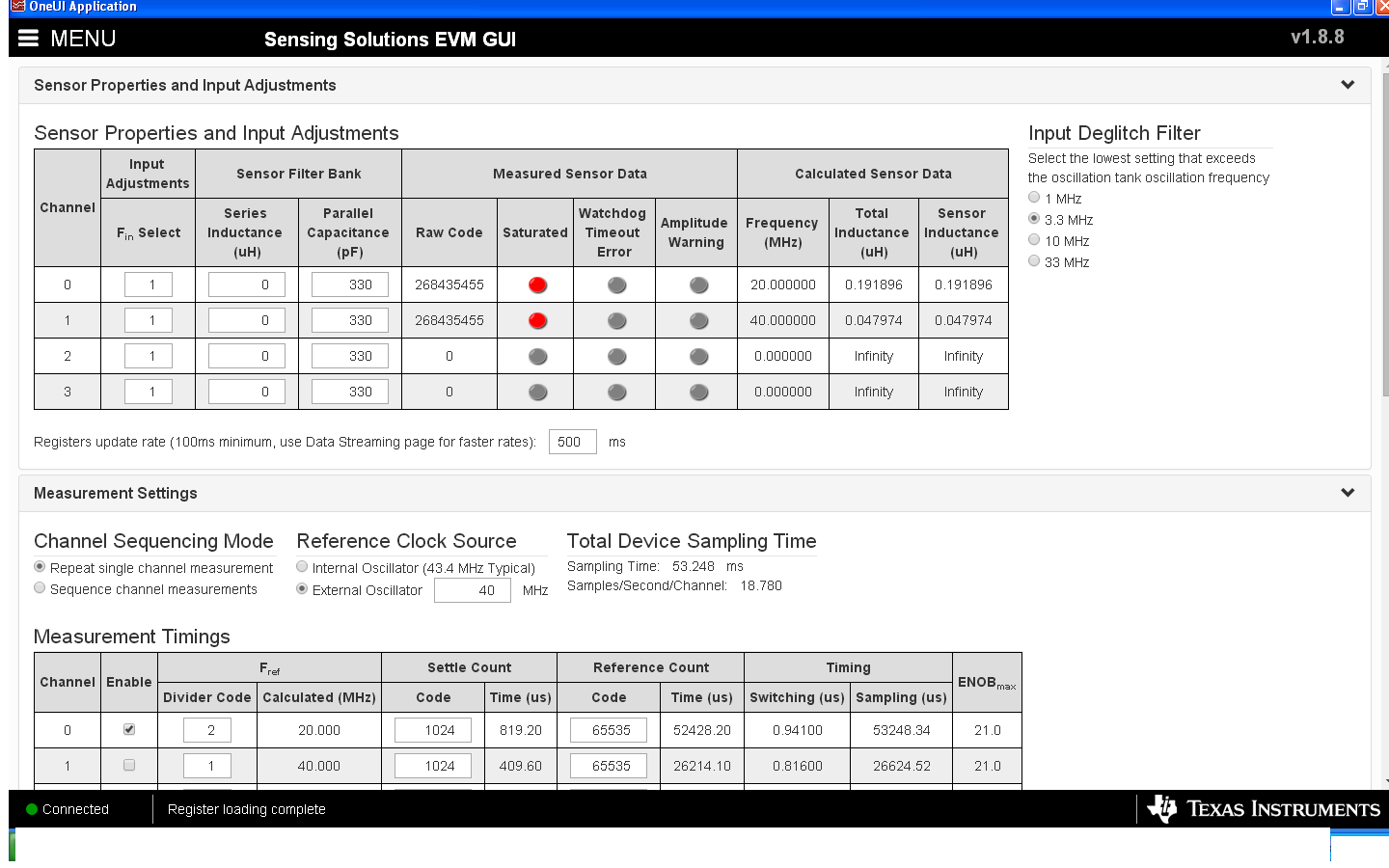Click Samples/Second/Channel value 18.780
Screen dimensions: 1389x868
[761, 585]
